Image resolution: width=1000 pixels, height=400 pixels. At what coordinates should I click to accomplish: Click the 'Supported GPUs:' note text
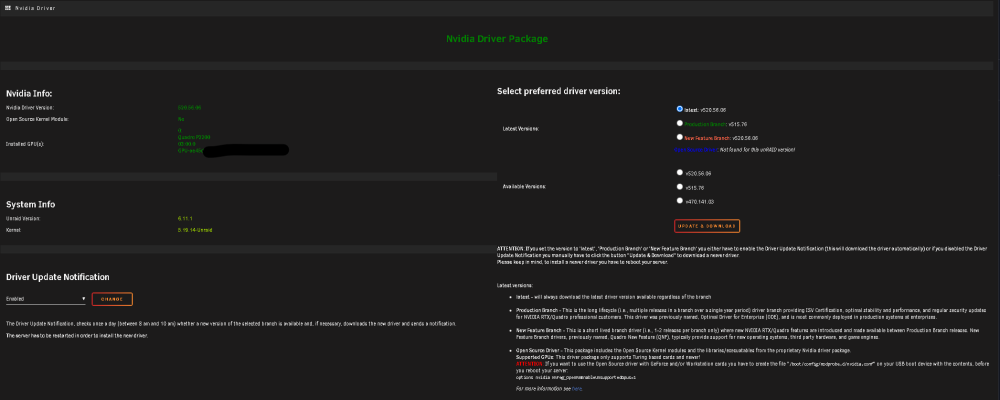pyautogui.click(x=606, y=357)
